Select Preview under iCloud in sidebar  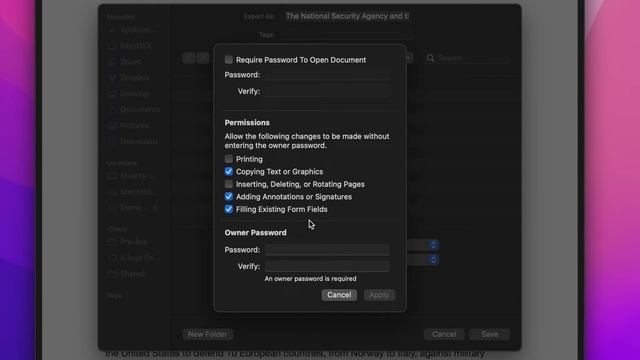click(128, 242)
